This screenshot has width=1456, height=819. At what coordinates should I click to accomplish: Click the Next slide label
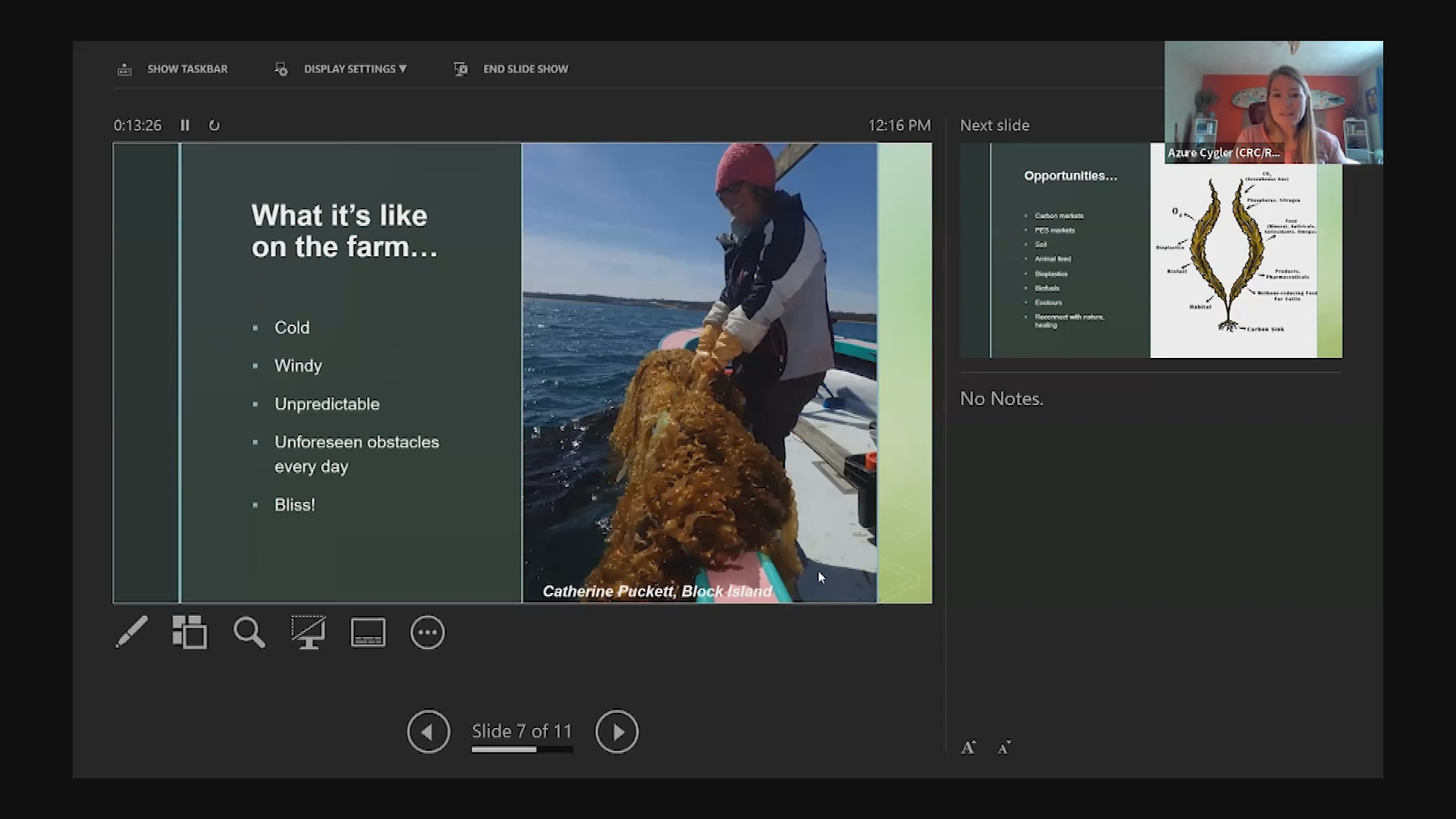coord(994,125)
